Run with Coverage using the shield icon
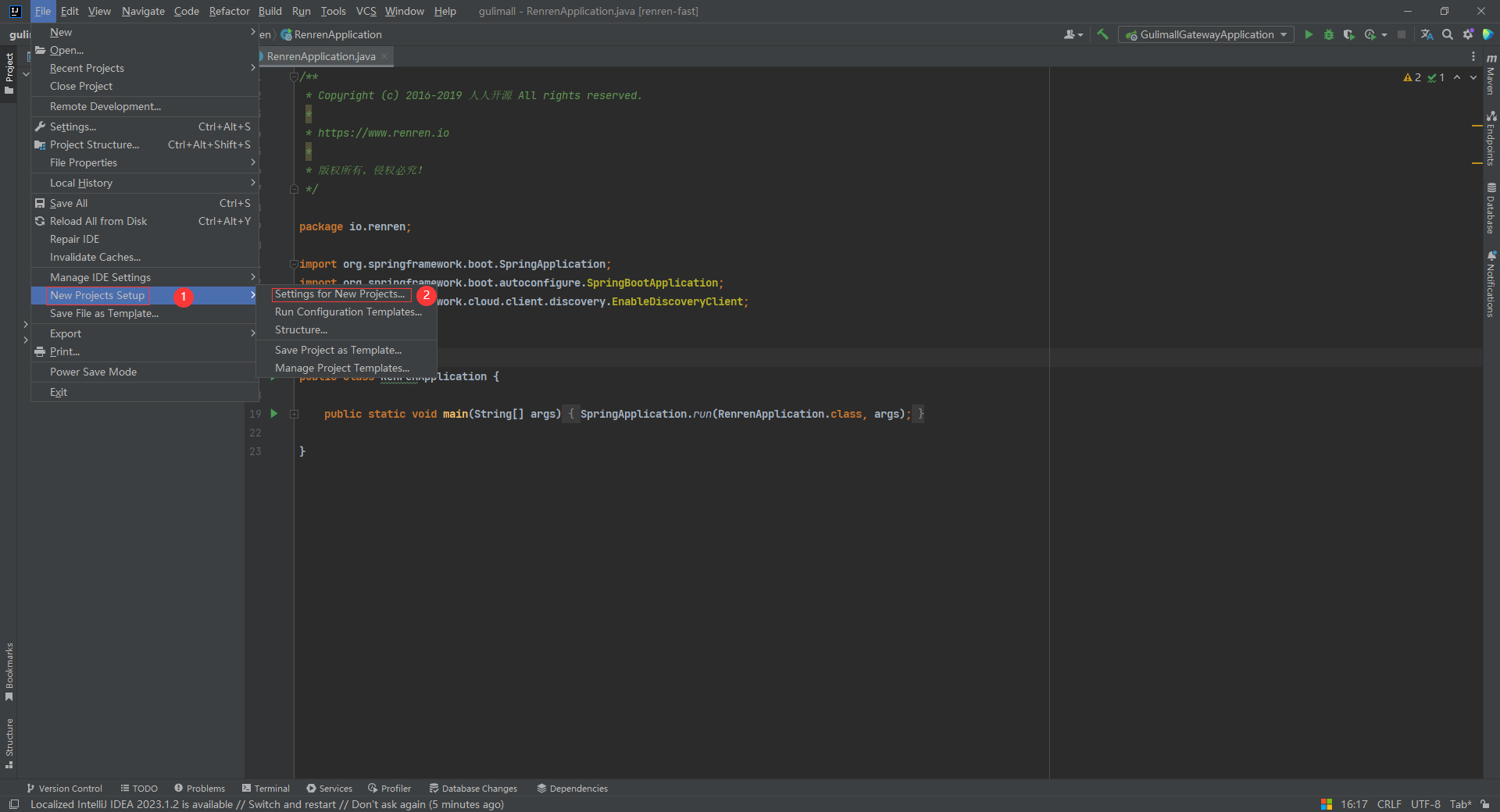Screen dimensions: 1500x812 (x=1348, y=34)
